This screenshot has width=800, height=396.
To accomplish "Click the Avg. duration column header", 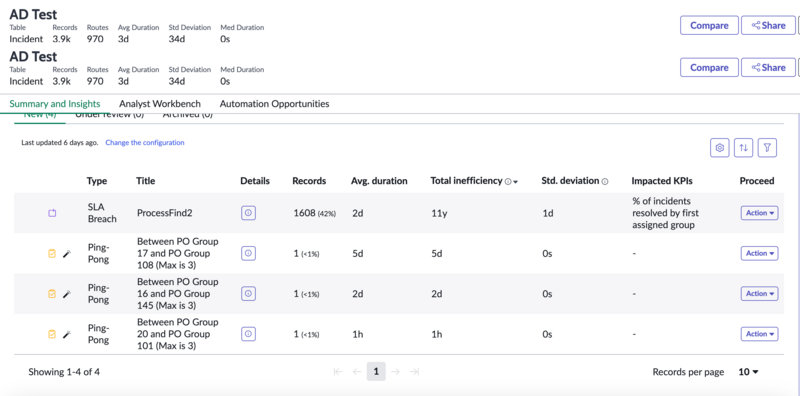I will tap(379, 181).
